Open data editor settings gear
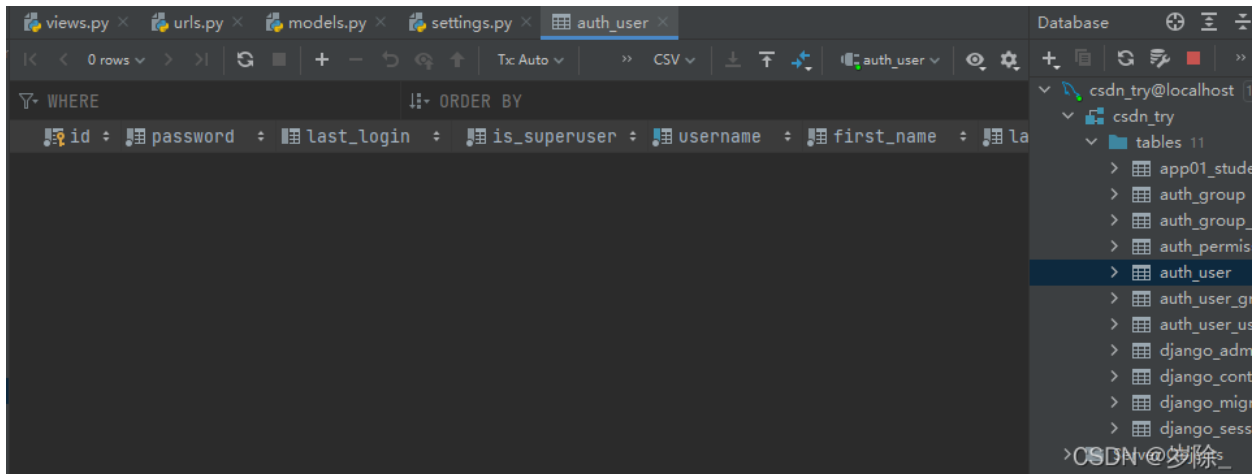Image resolution: width=1257 pixels, height=474 pixels. 1009,60
